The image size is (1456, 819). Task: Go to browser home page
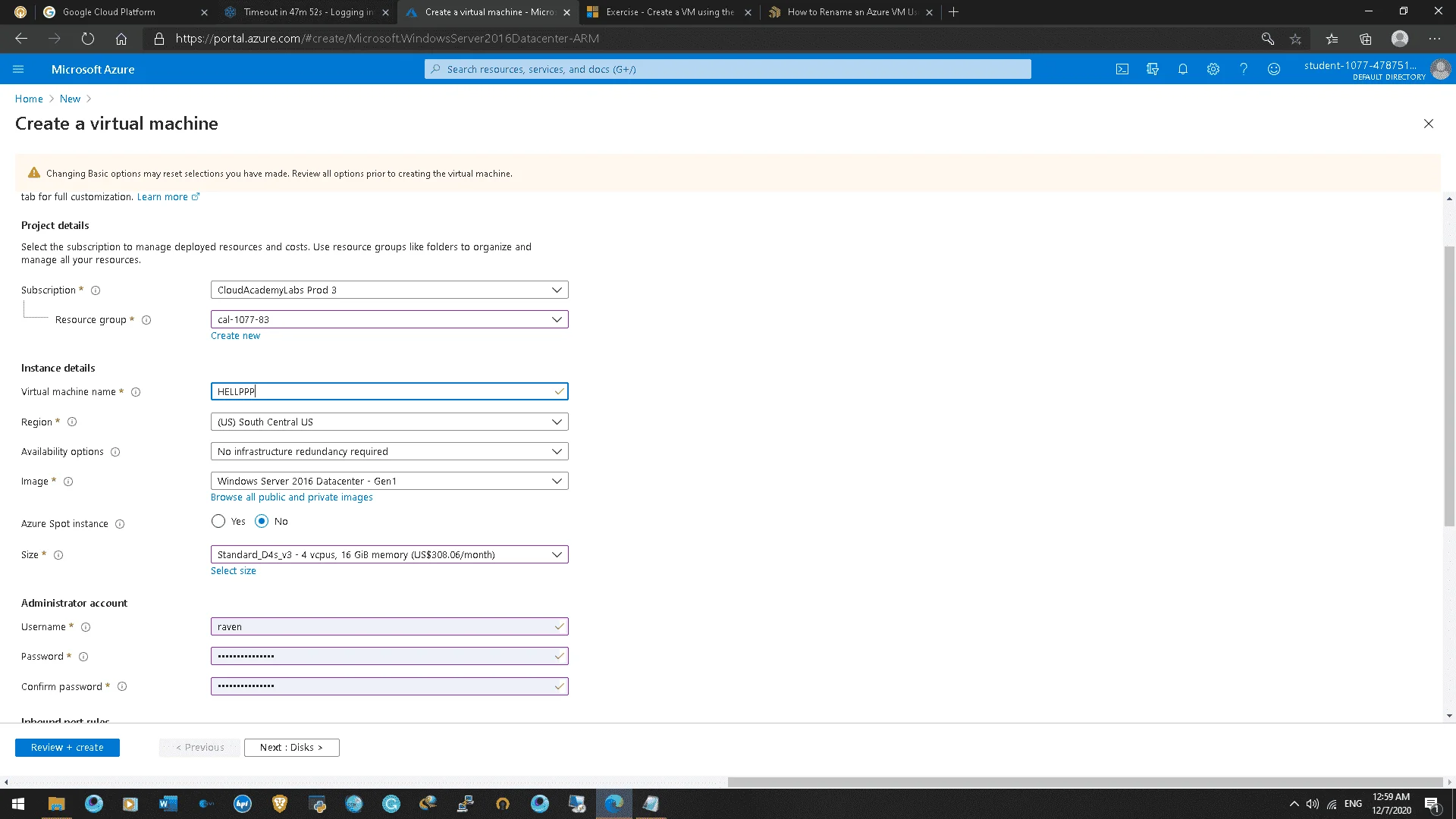point(121,39)
